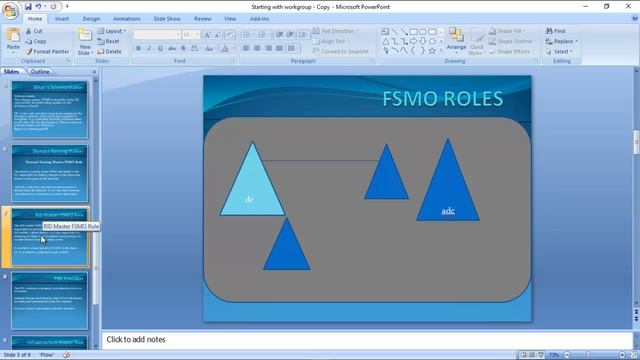640x360 pixels.
Task: Switch to Slide Sorter view
Action: point(532,355)
